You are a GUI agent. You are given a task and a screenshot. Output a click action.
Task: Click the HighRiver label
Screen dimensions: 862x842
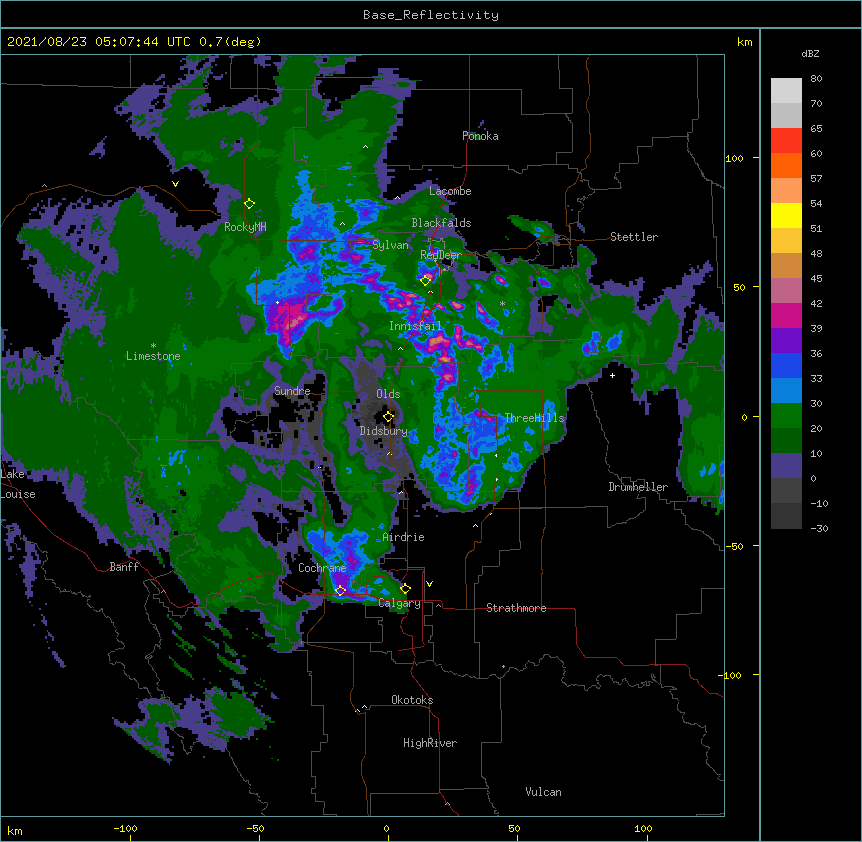point(430,743)
